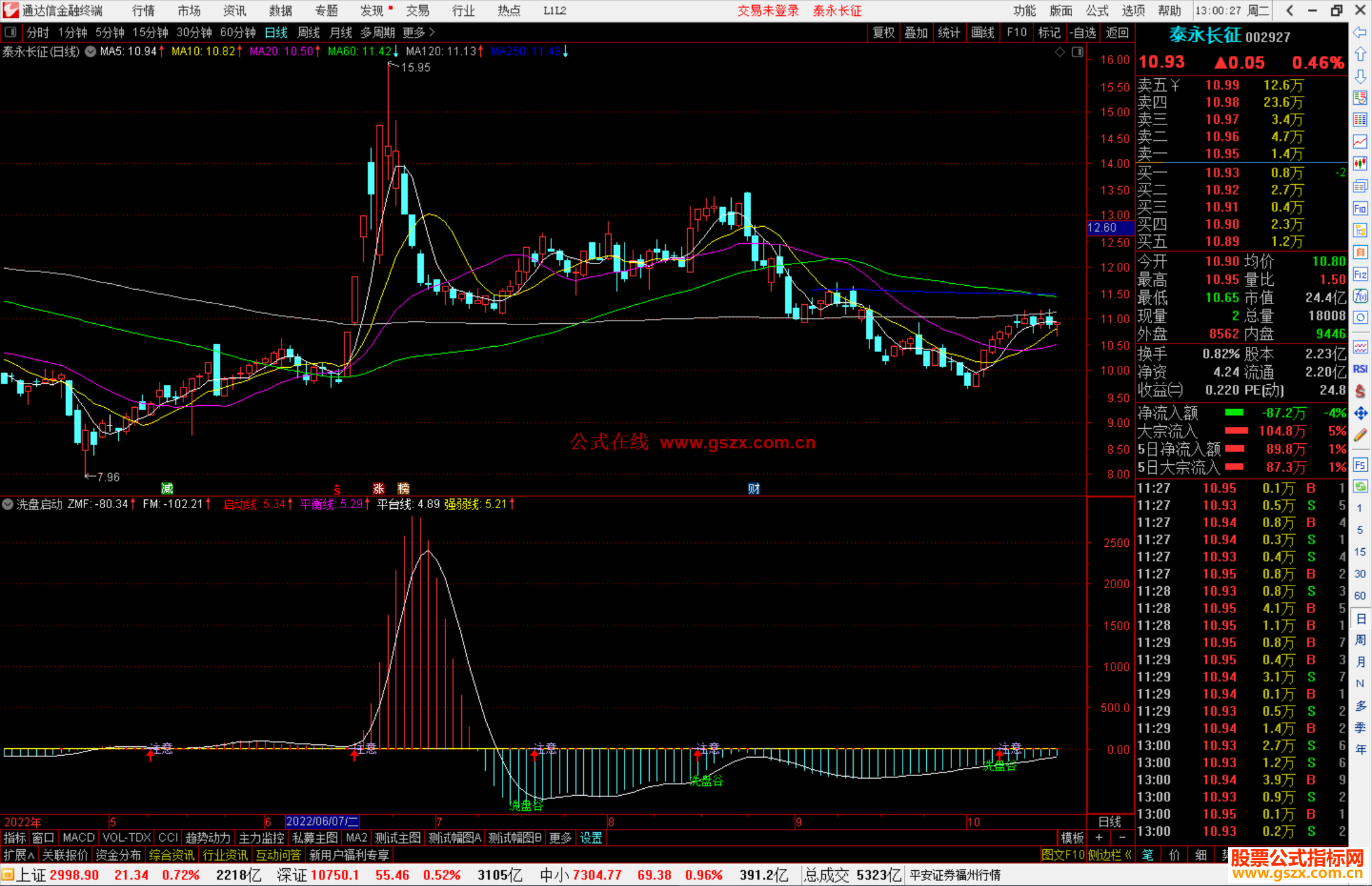
Task: Click the 减 event marker below the chart
Action: pyautogui.click(x=167, y=488)
